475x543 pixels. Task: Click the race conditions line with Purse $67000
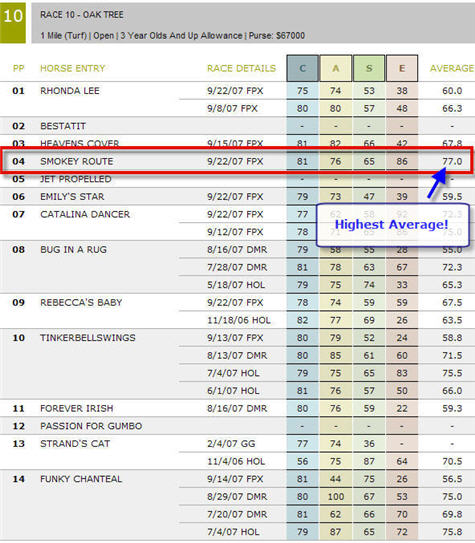coord(172,36)
